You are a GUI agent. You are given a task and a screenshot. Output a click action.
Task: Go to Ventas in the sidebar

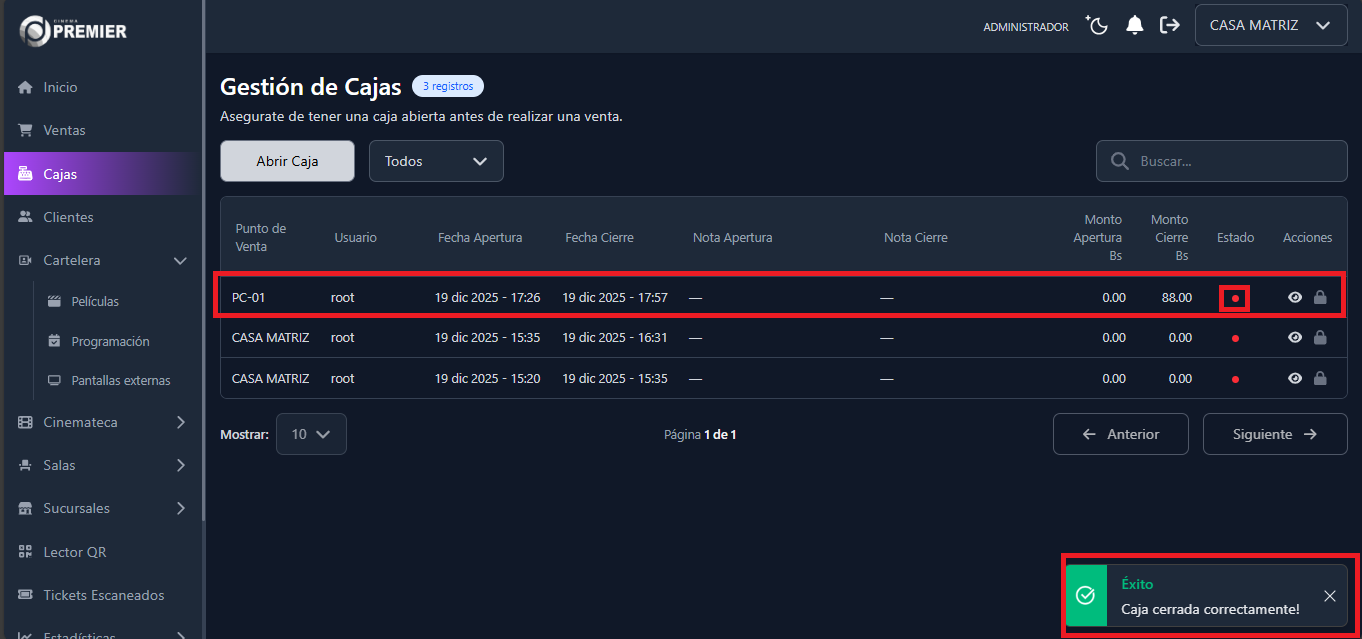[x=64, y=130]
